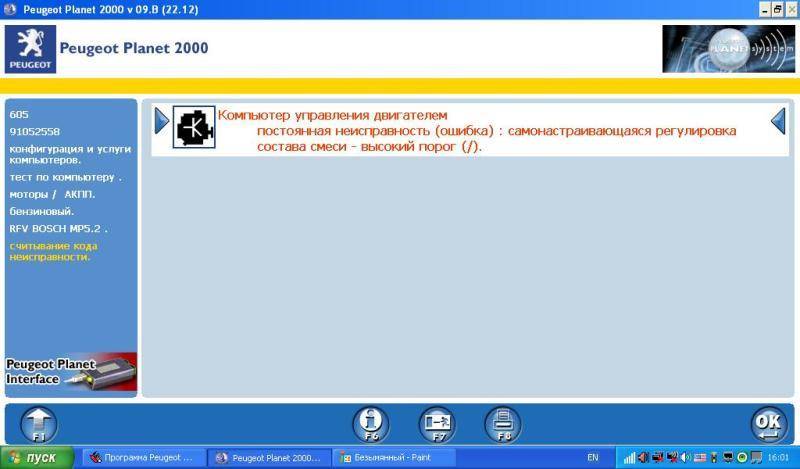Viewport: 800px width, 469px height.
Task: Switch to 'Peugeot Planet 2000' taskbar button
Action: (x=269, y=458)
